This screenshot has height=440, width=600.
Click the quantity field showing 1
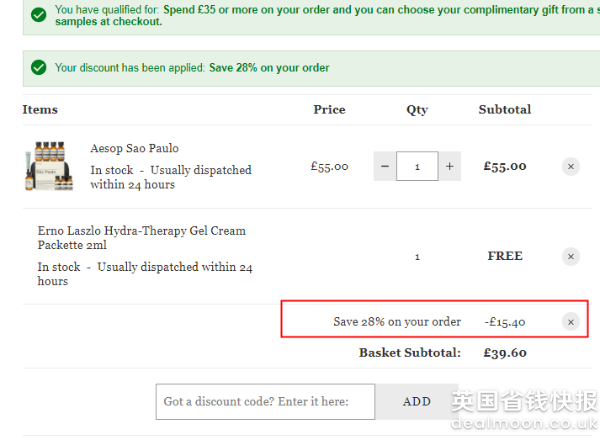point(417,166)
